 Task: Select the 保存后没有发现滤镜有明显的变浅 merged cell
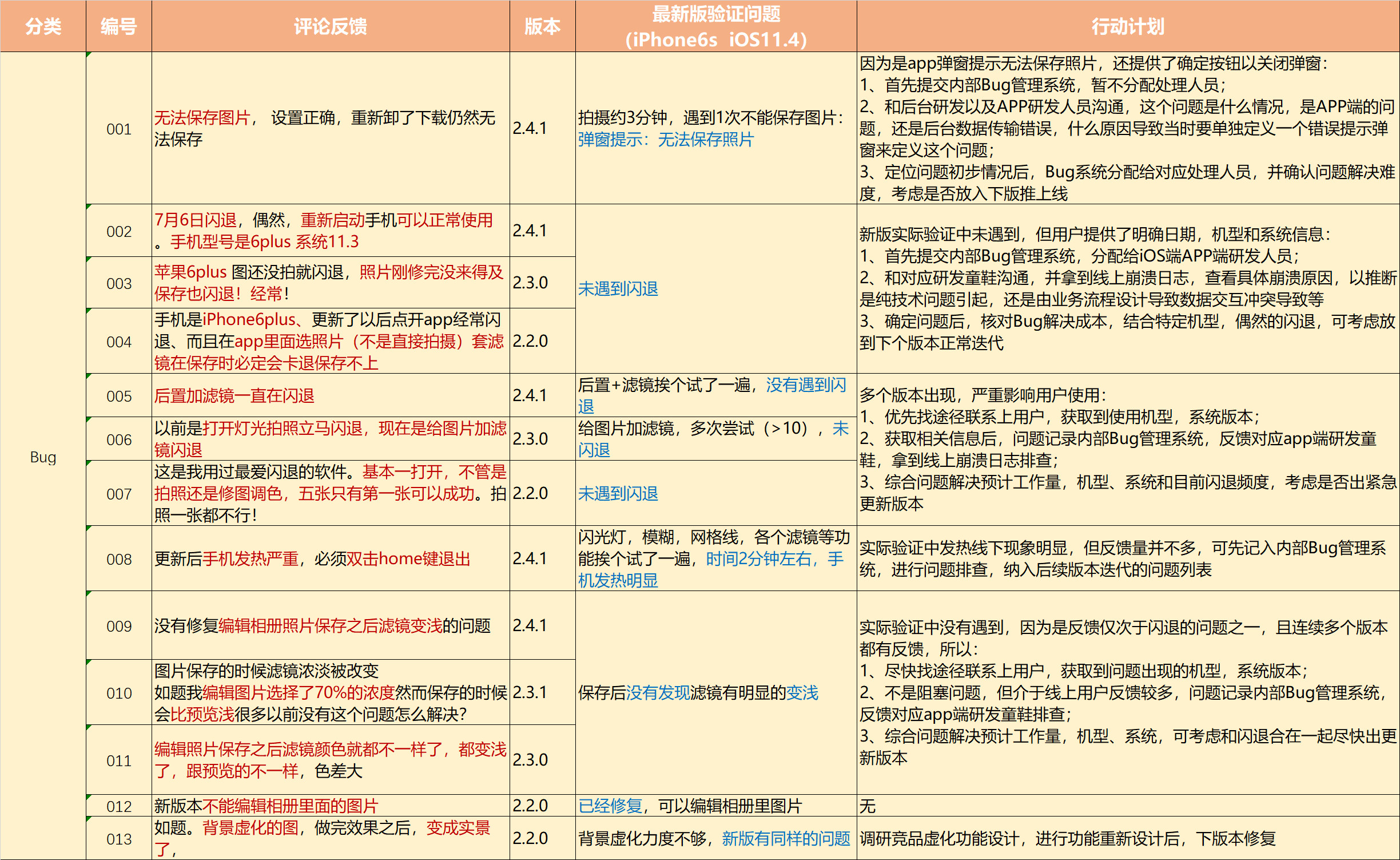click(x=715, y=692)
